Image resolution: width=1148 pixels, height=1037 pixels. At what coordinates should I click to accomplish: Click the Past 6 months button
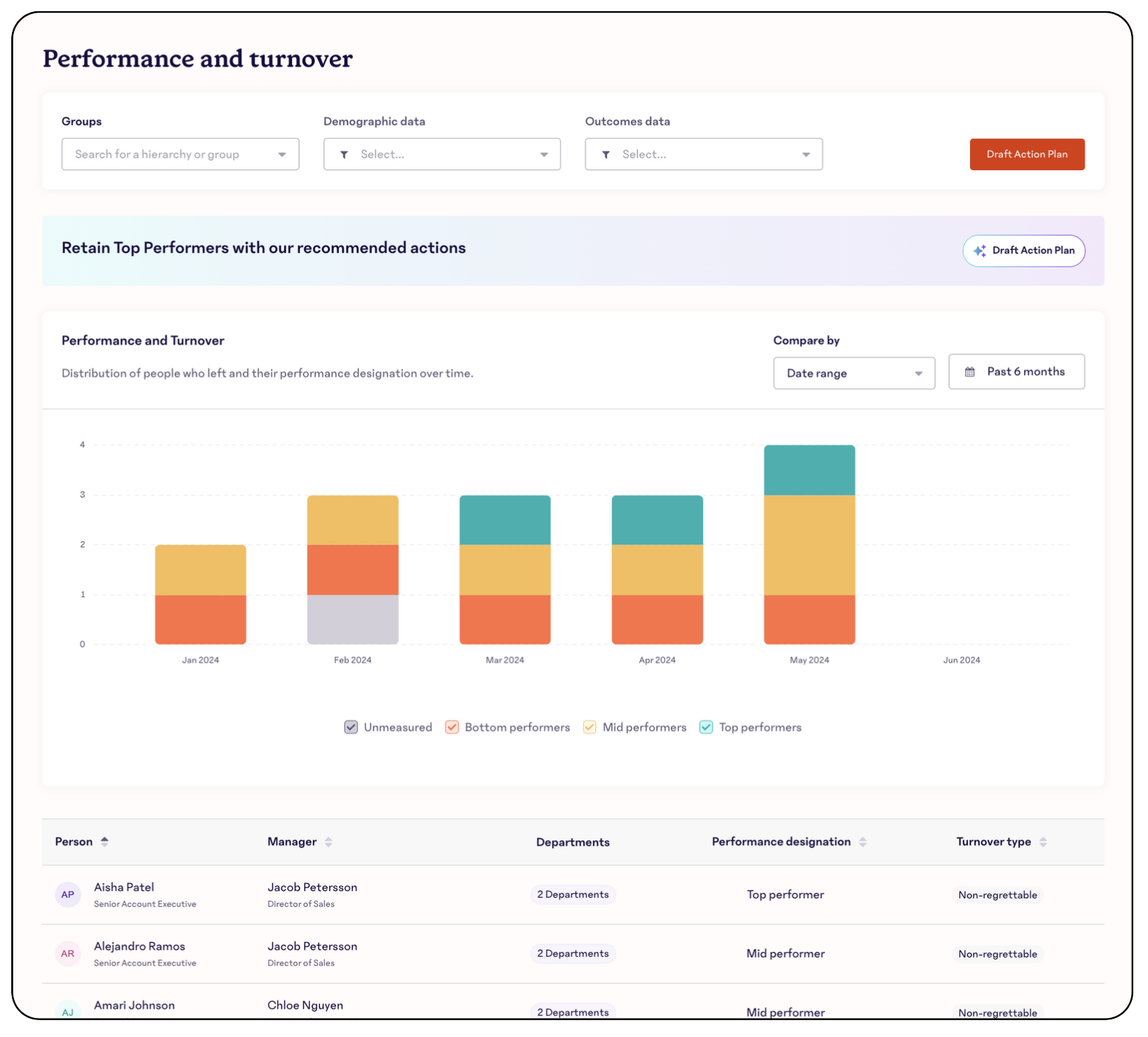1016,371
